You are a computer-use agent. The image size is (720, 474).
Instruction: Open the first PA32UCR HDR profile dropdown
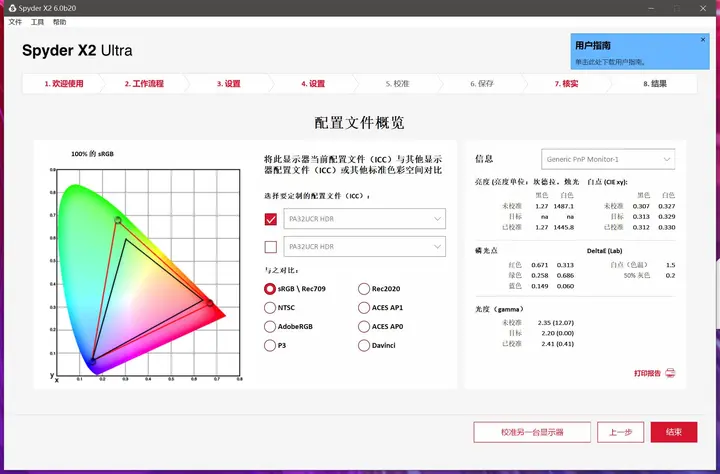pyautogui.click(x=365, y=219)
